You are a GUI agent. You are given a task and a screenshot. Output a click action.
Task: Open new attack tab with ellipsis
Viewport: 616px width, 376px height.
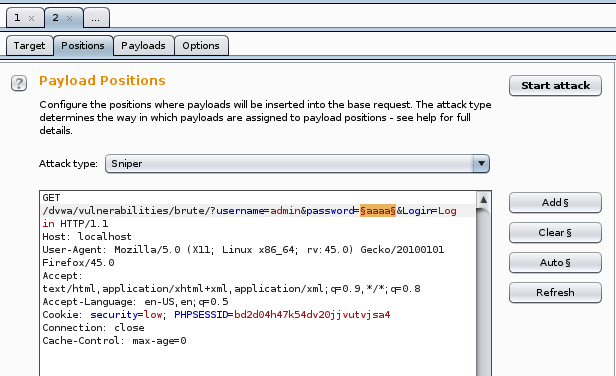[x=95, y=18]
